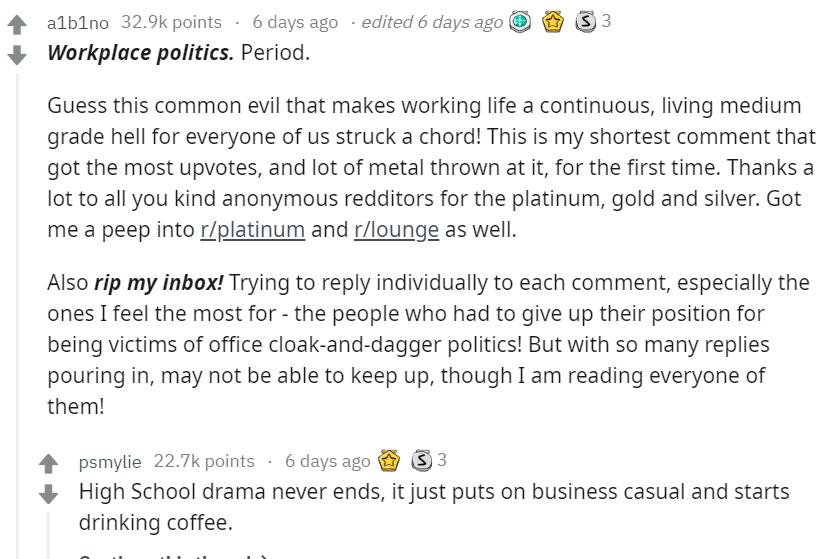
Task: Open the psmylie reply's '6 days ago' permalink
Action: click(327, 461)
